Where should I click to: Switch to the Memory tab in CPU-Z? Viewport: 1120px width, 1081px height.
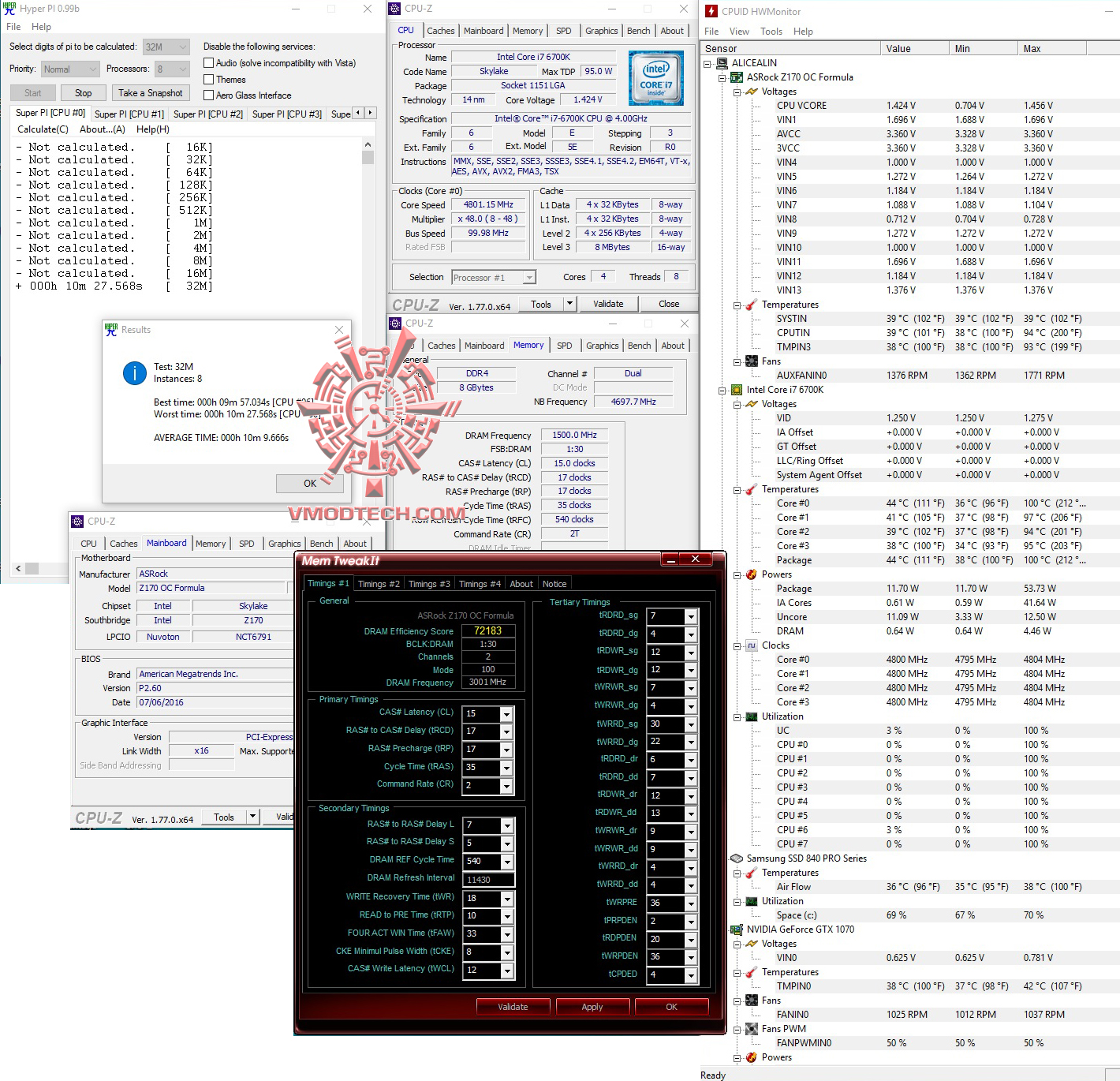528,30
